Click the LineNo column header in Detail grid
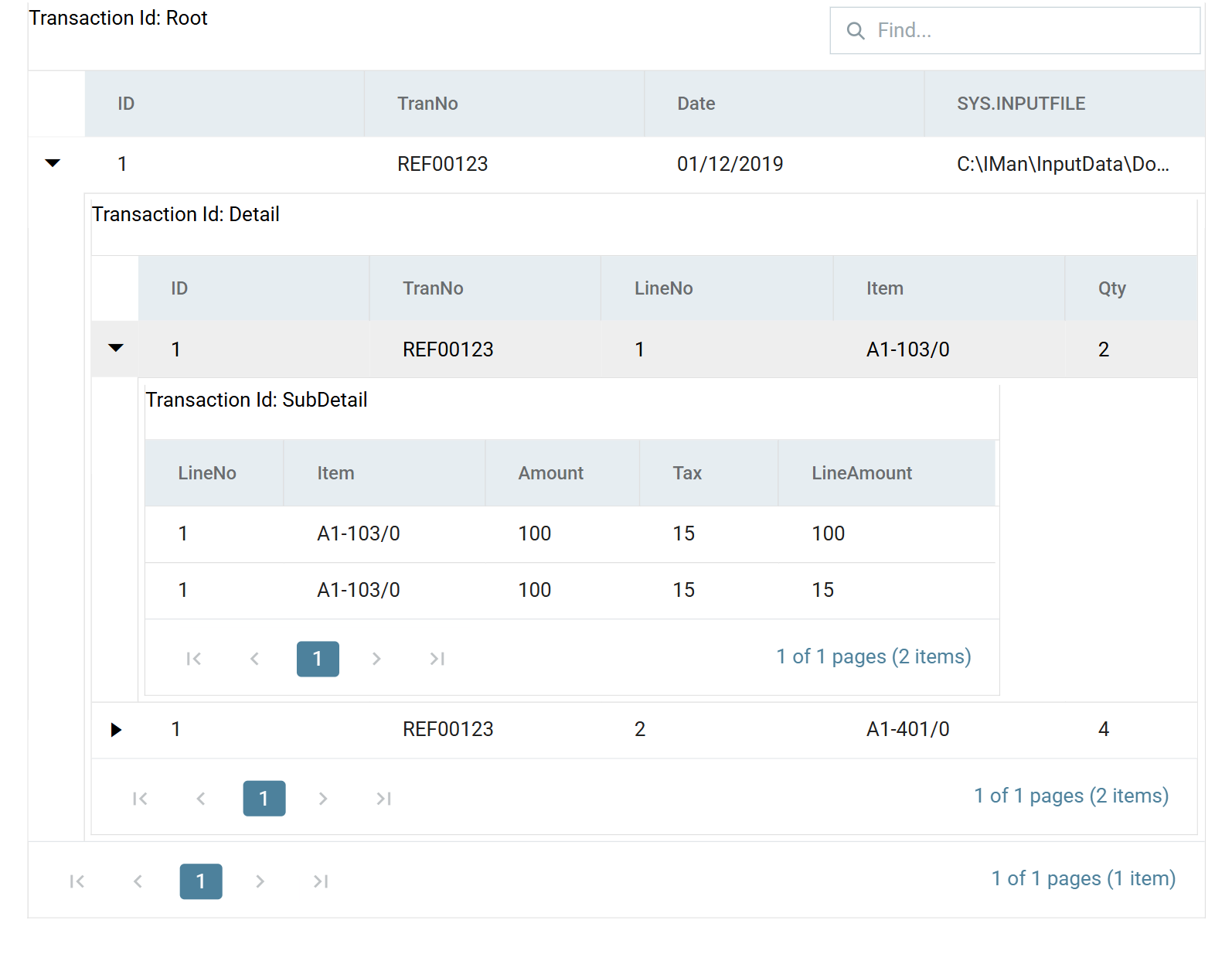 [x=717, y=288]
